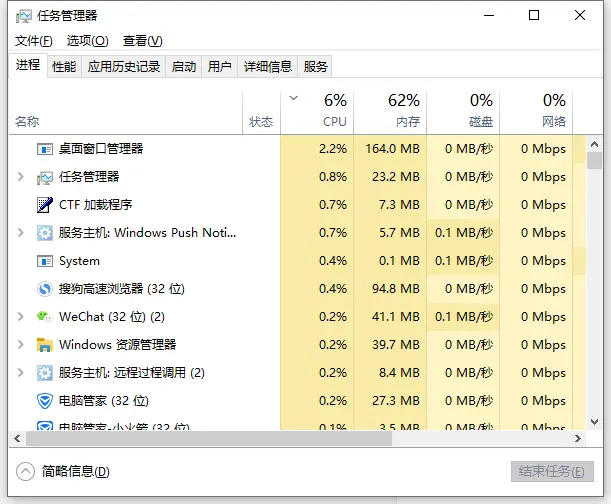Click the sort chevron above CPU column
Viewport: 611px width, 504px height.
pyautogui.click(x=293, y=98)
